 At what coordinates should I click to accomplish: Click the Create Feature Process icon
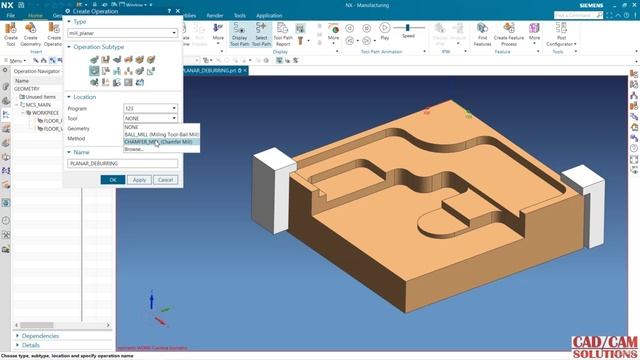click(509, 34)
